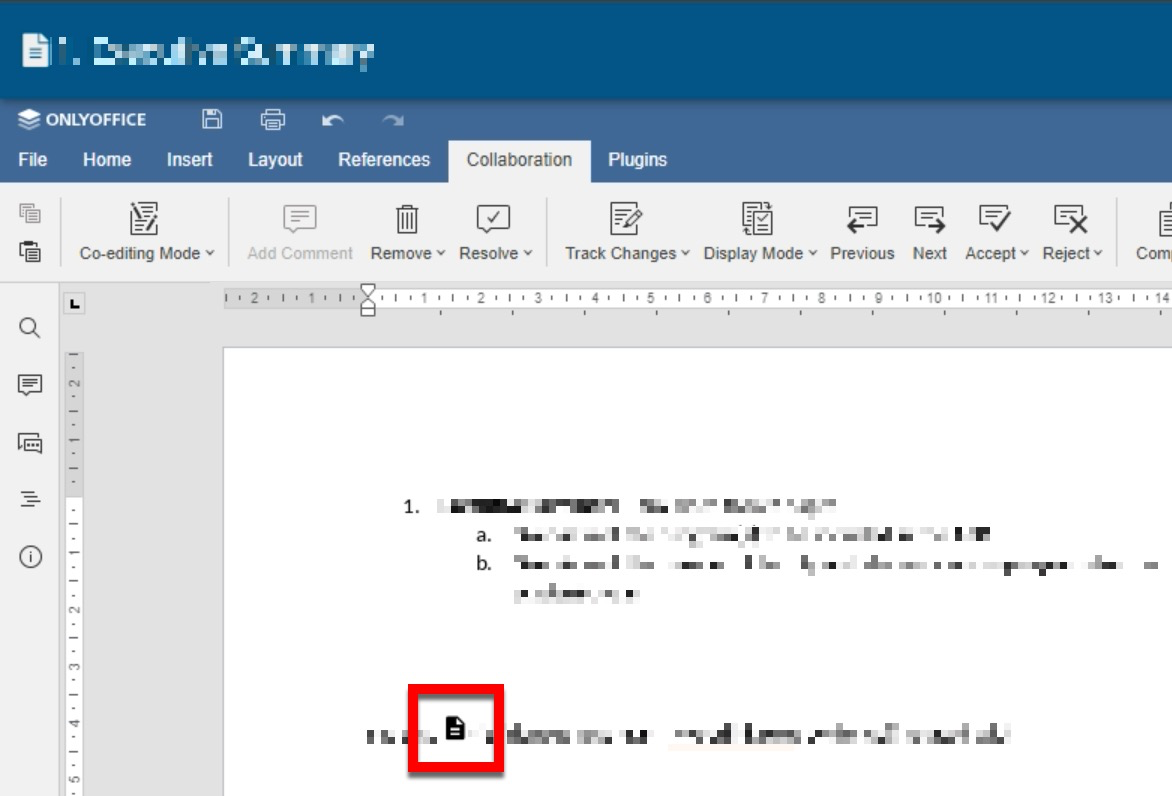Image resolution: width=1172 pixels, height=796 pixels.
Task: Open the Comments panel in the left sidebar
Action: (x=30, y=385)
